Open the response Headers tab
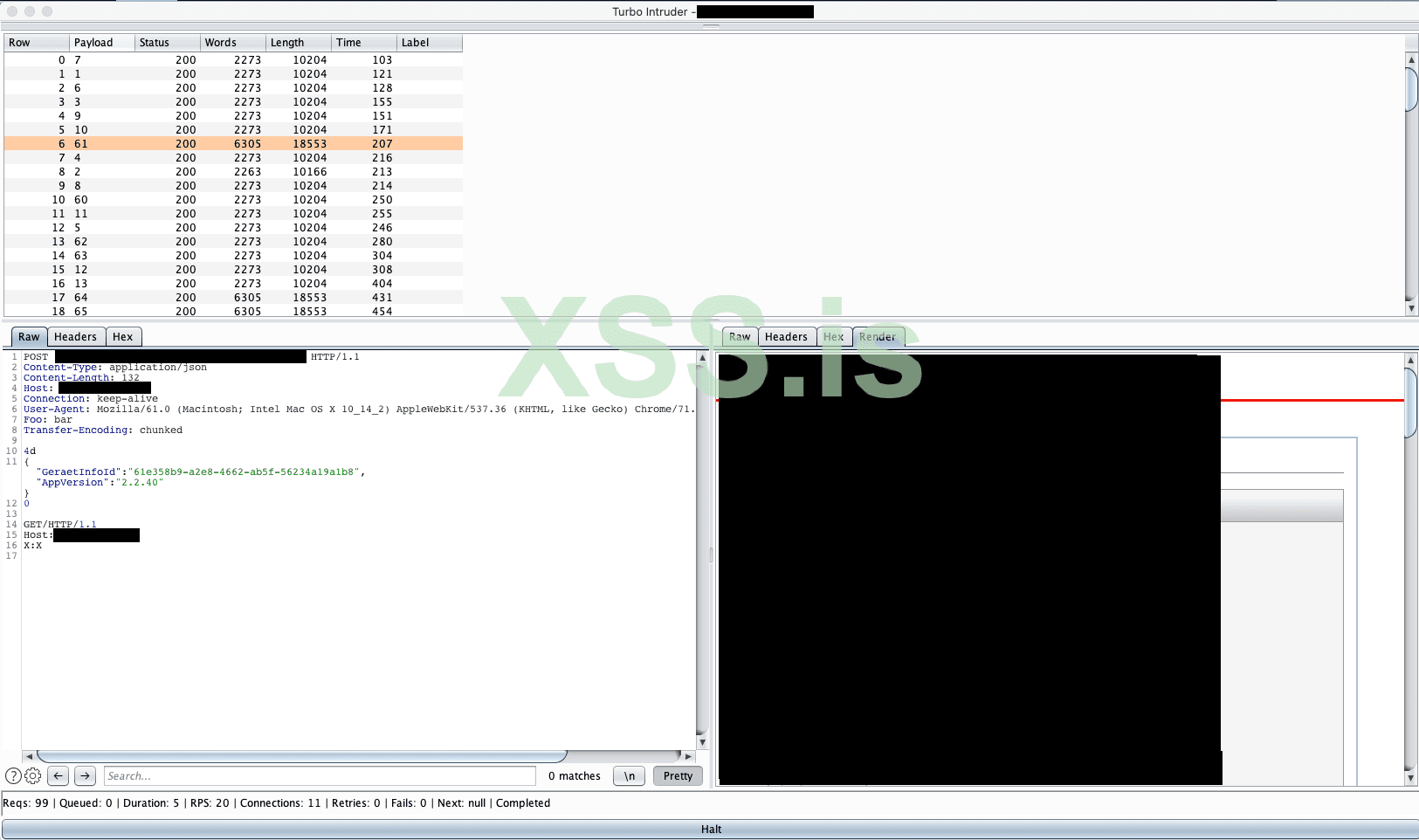The image size is (1419, 840). (786, 337)
